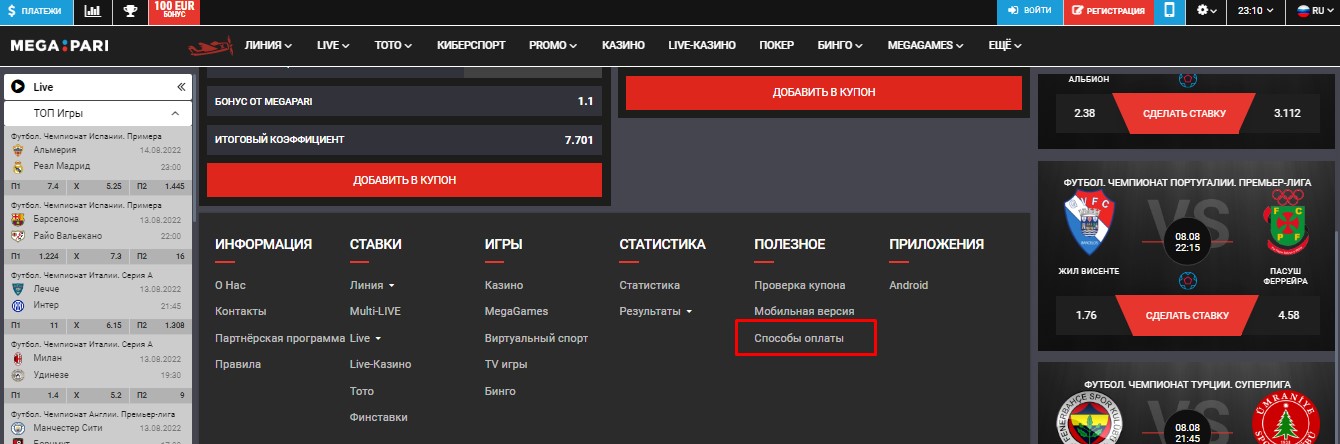The image size is (1340, 444).
Task: Expand the PROMO menu
Action: click(x=553, y=46)
